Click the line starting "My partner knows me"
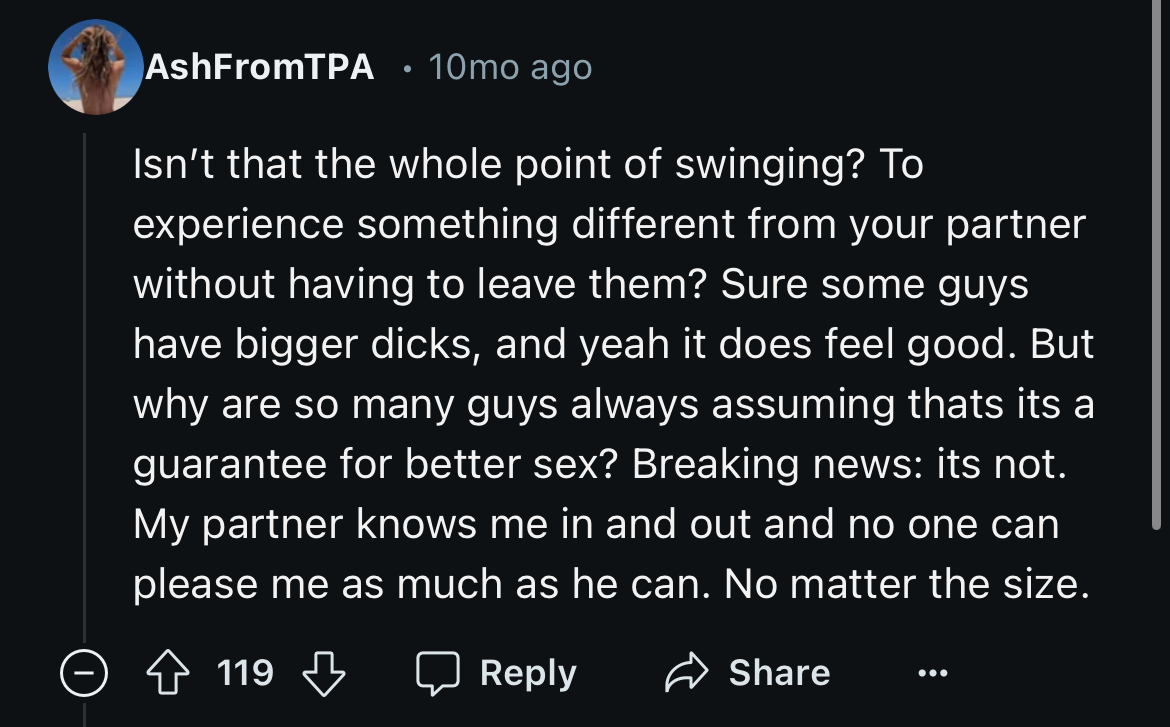 pyautogui.click(x=595, y=524)
